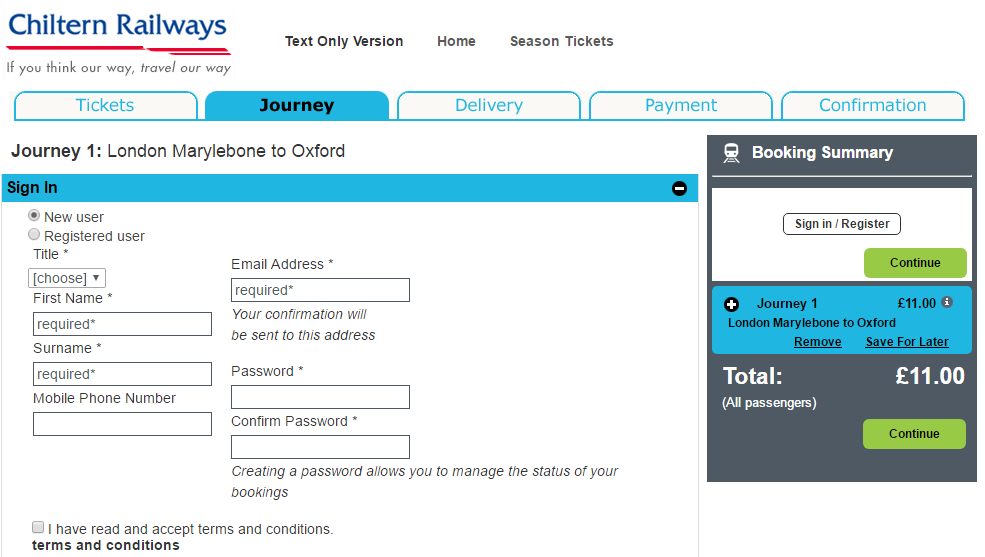
Task: Click the fare info icon beside £11.00
Action: point(947,302)
